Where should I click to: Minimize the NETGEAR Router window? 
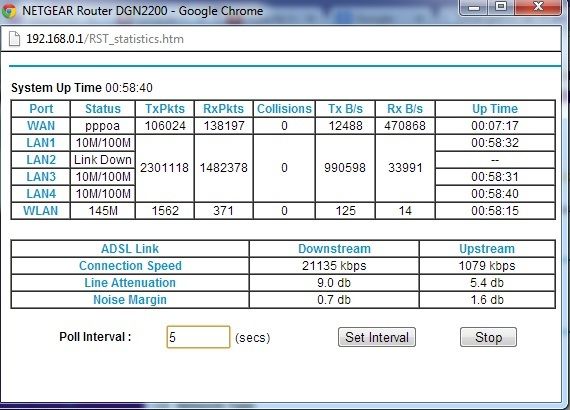click(474, 8)
